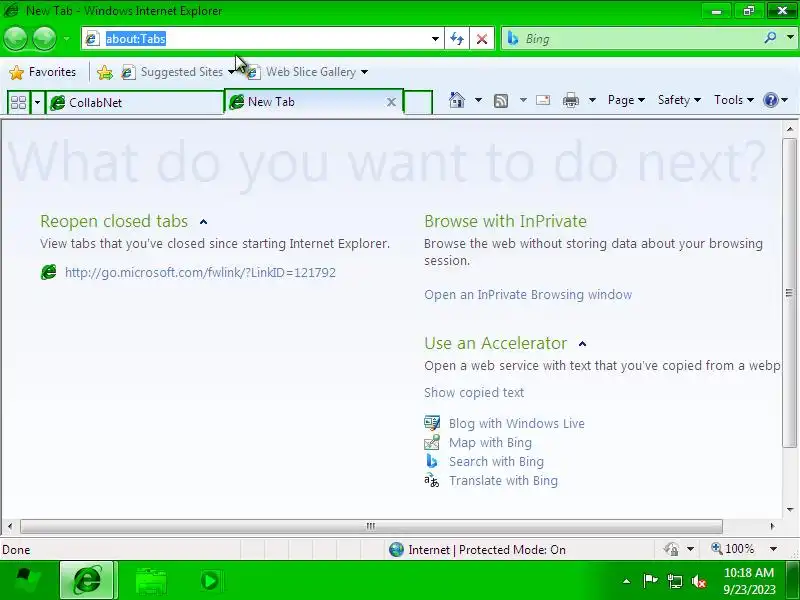Click the search magnifier icon

coord(770,38)
